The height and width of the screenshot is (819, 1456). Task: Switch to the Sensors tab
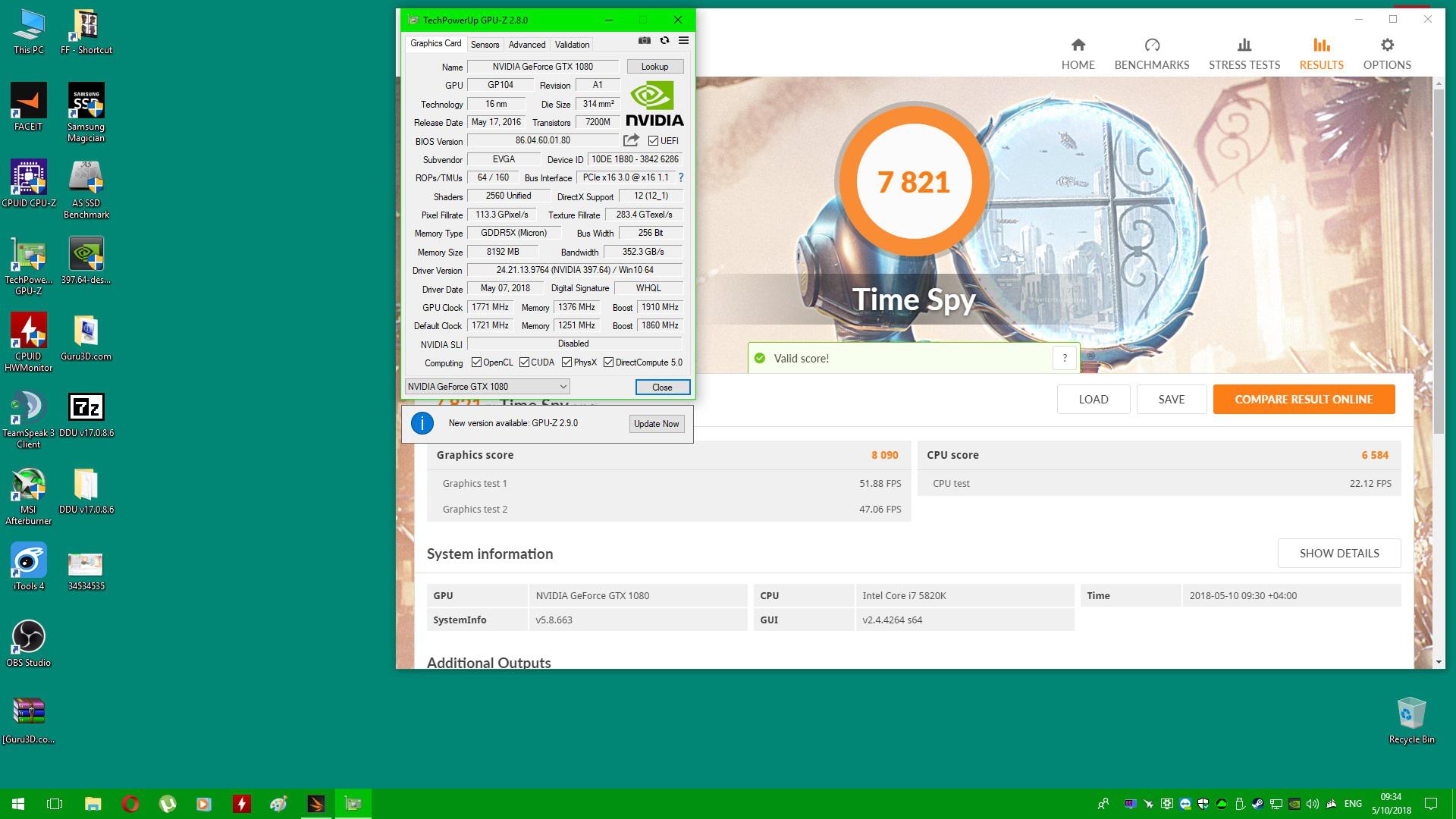click(x=485, y=45)
